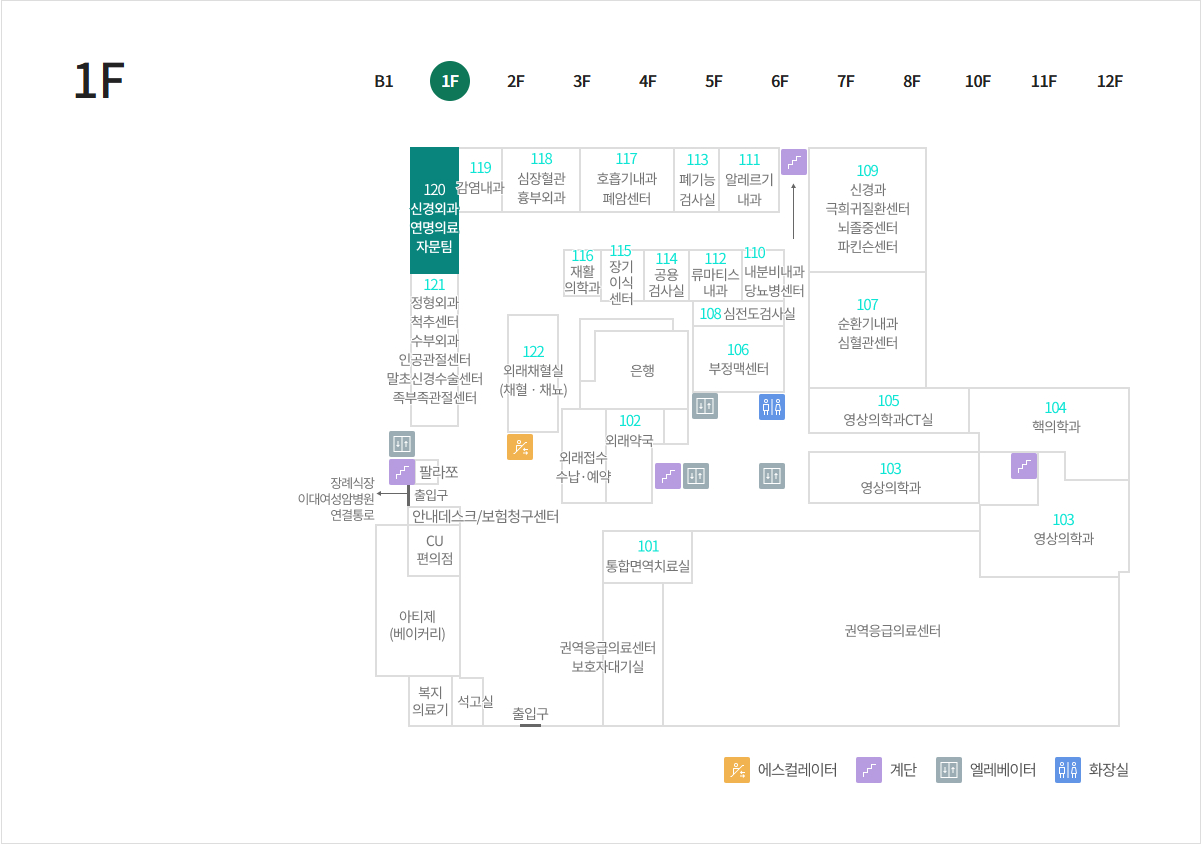Click the 엘리베이터 legend icon

[x=949, y=770]
